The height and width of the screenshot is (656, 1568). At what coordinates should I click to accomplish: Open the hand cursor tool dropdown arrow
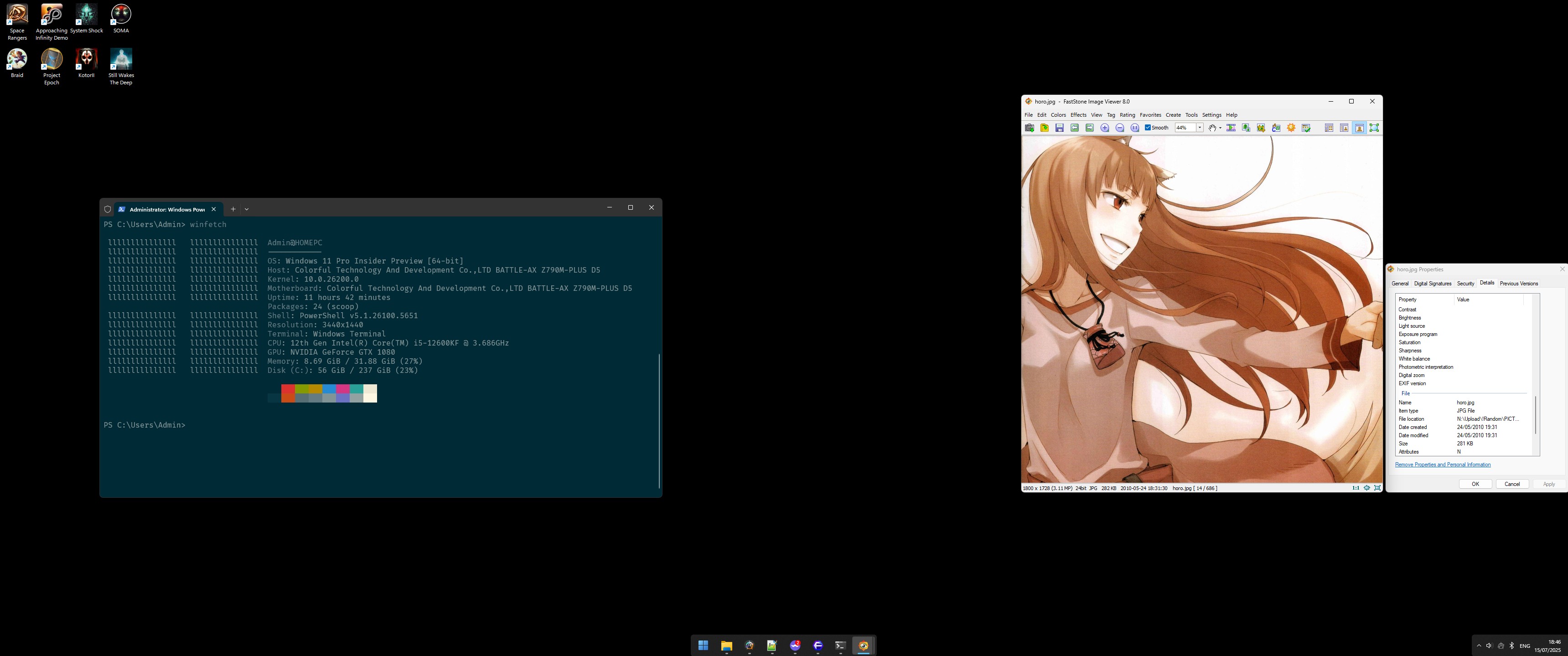click(1221, 128)
